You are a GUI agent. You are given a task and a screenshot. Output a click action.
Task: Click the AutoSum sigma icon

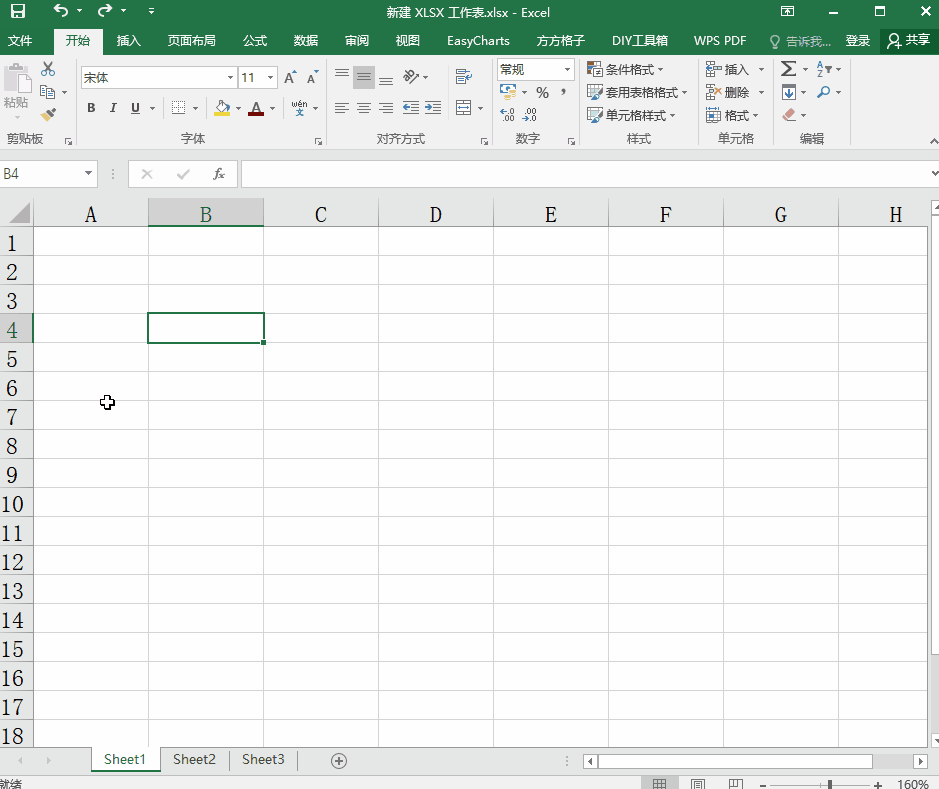[788, 69]
